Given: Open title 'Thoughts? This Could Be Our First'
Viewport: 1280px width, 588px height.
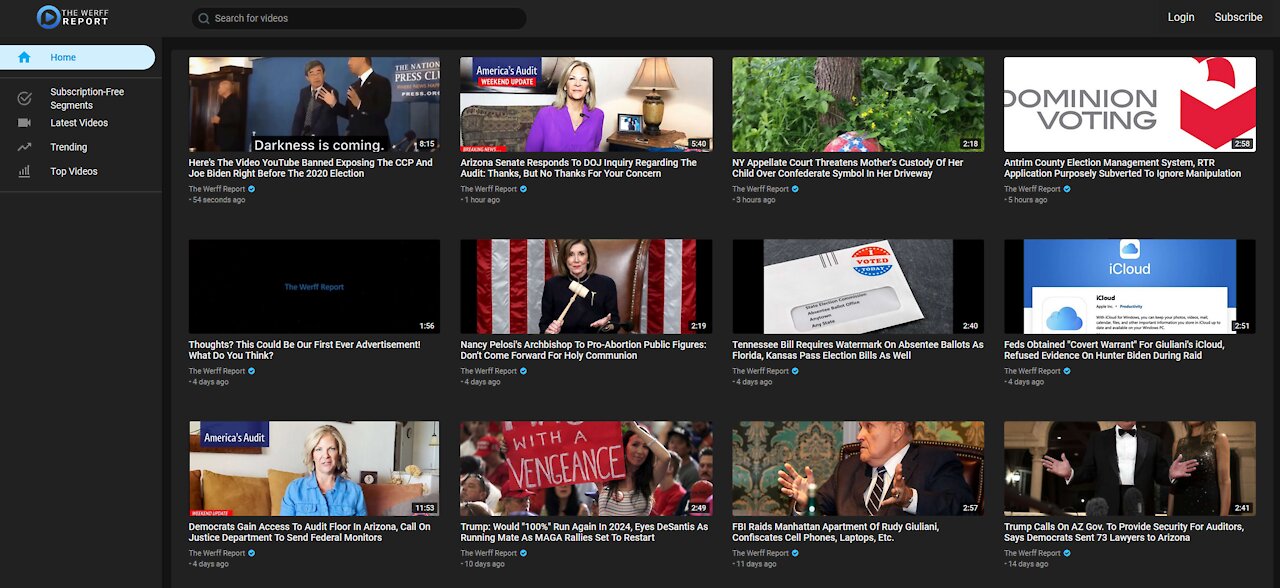Looking at the screenshot, I should (305, 350).
